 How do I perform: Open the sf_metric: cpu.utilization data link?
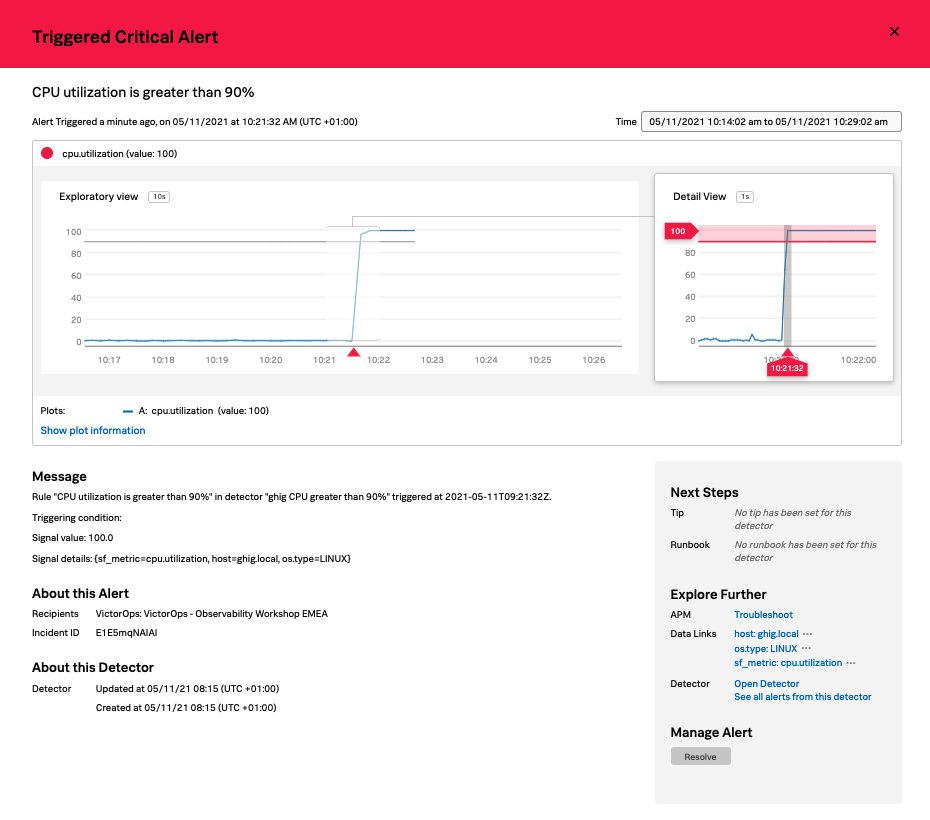(x=787, y=663)
